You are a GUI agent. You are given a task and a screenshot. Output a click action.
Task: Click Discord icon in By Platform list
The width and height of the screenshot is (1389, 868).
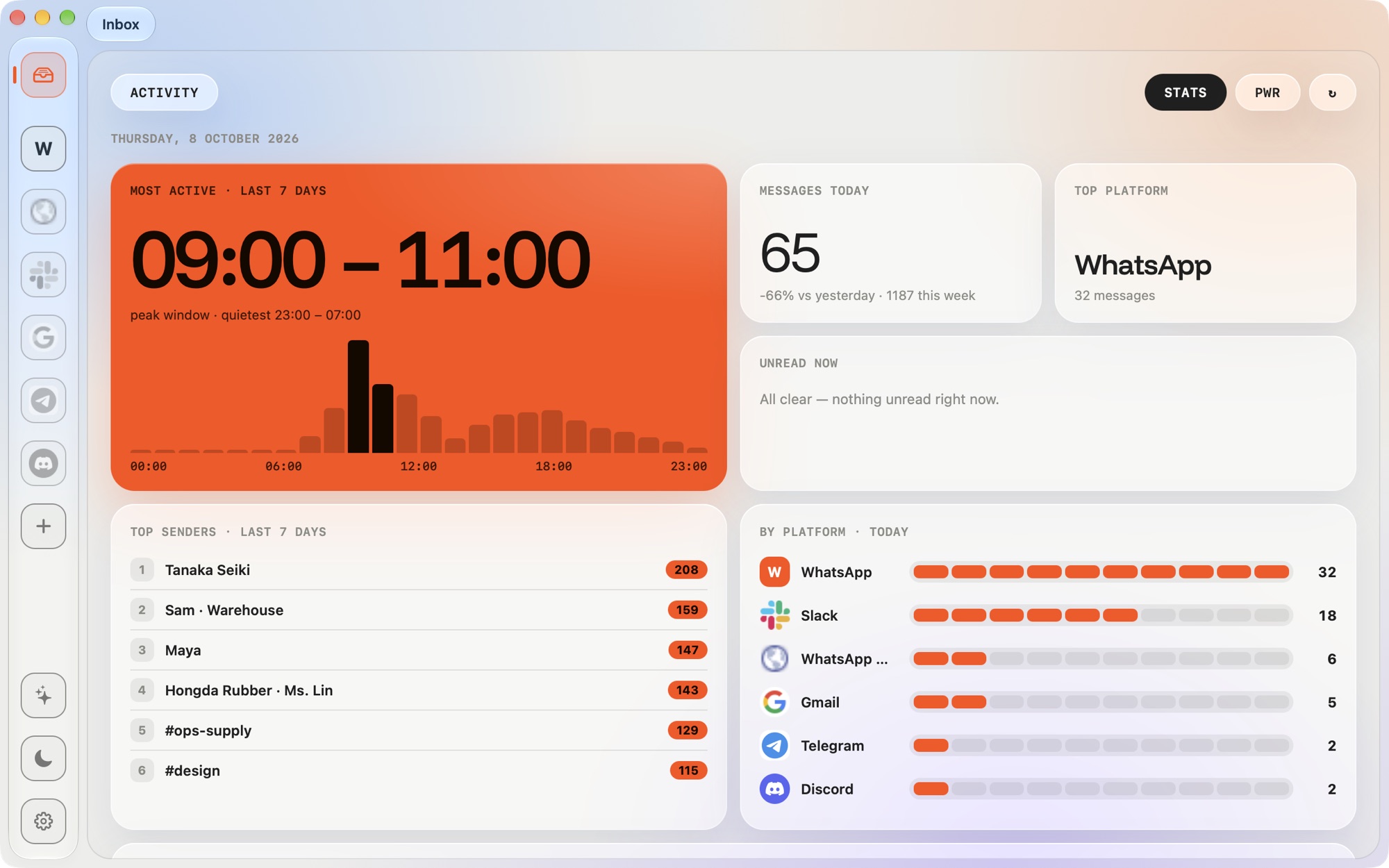click(774, 789)
